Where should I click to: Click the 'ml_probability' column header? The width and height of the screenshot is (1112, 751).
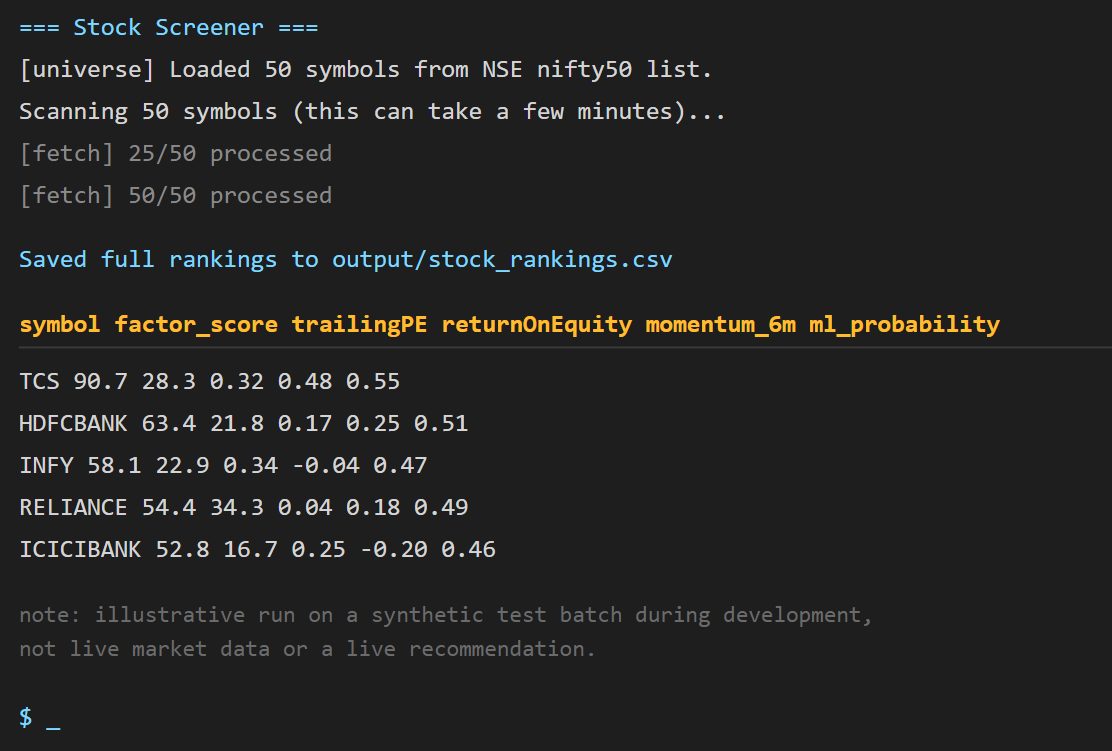tap(904, 324)
